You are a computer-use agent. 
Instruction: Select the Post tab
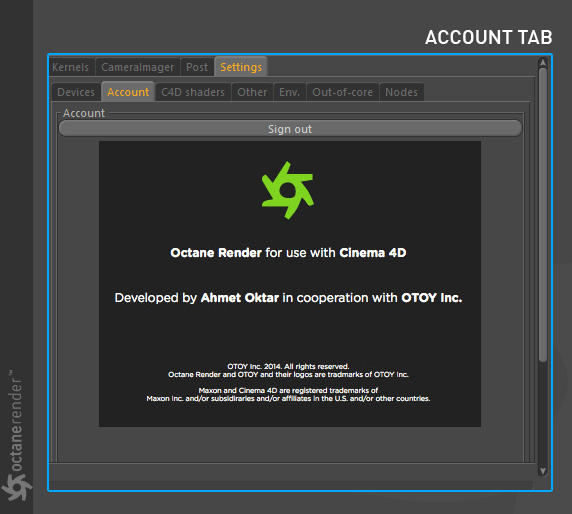coord(197,67)
